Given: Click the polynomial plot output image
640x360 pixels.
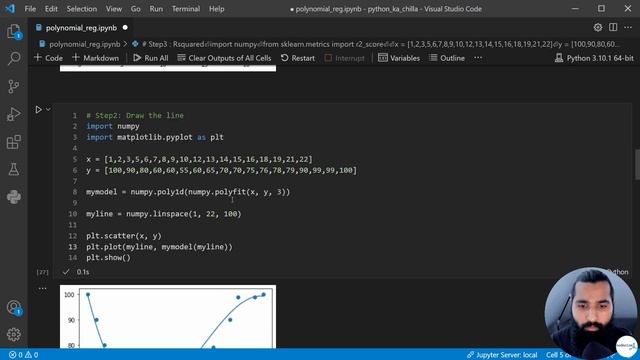Looking at the screenshot, I should [x=168, y=316].
